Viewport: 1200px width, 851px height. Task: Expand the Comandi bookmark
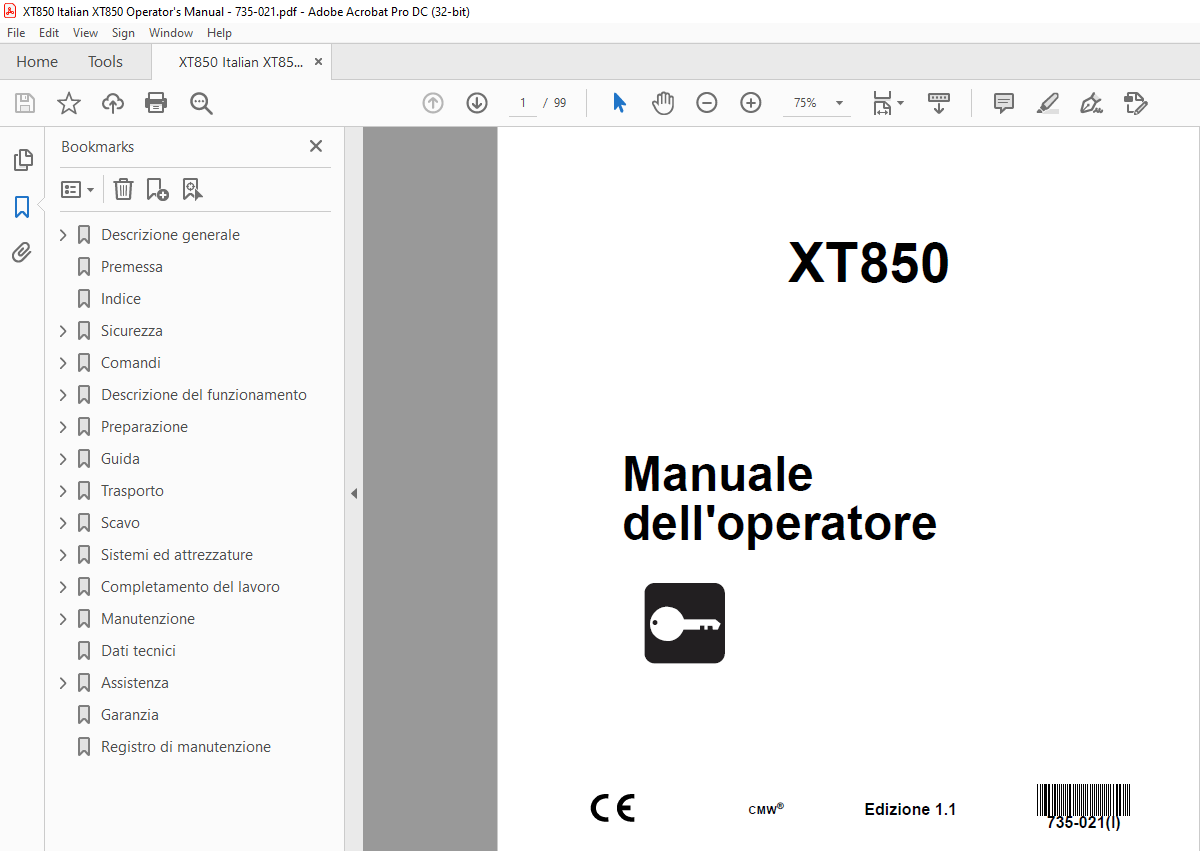coord(63,363)
